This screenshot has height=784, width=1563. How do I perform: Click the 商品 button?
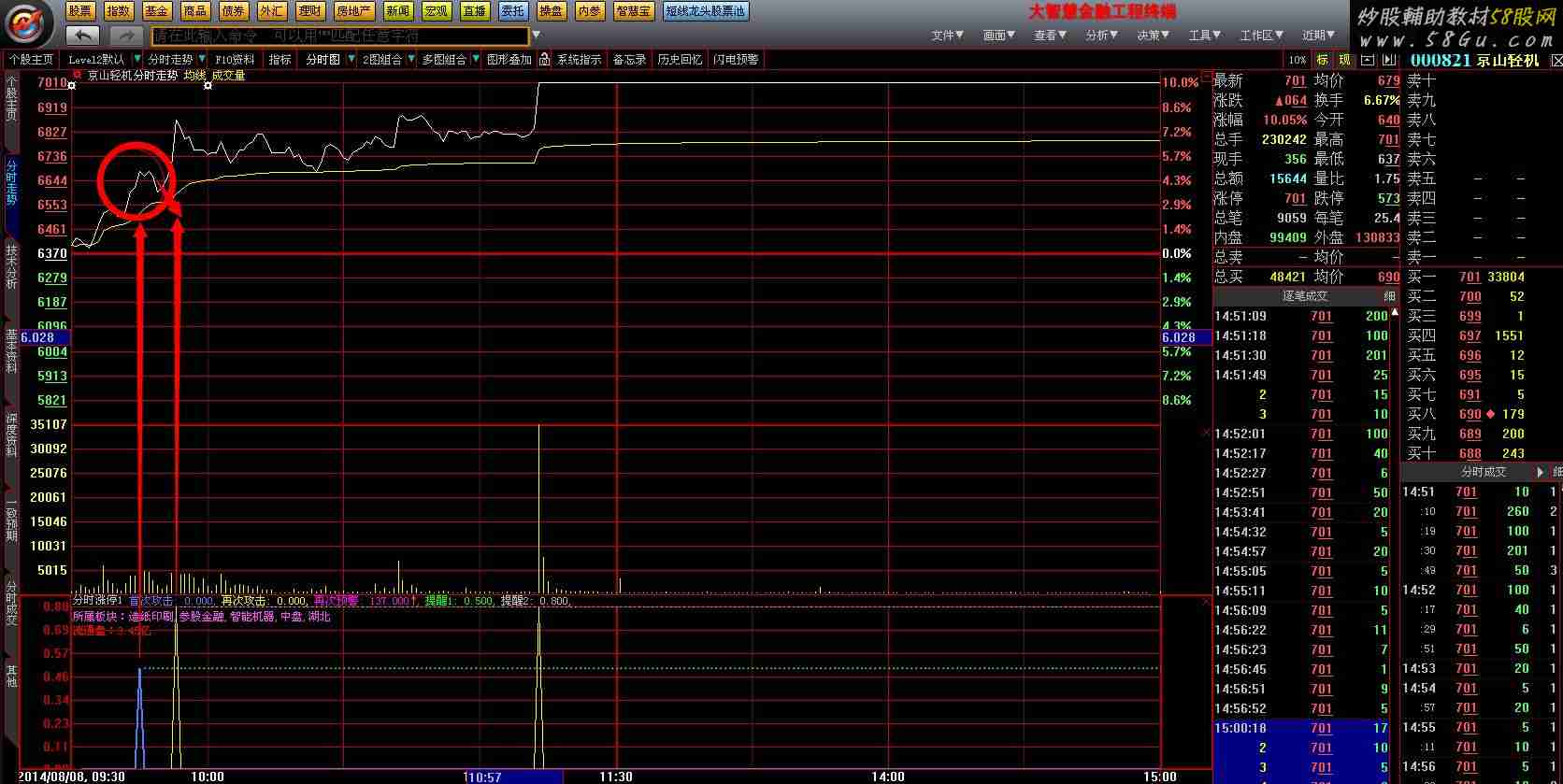(x=195, y=11)
